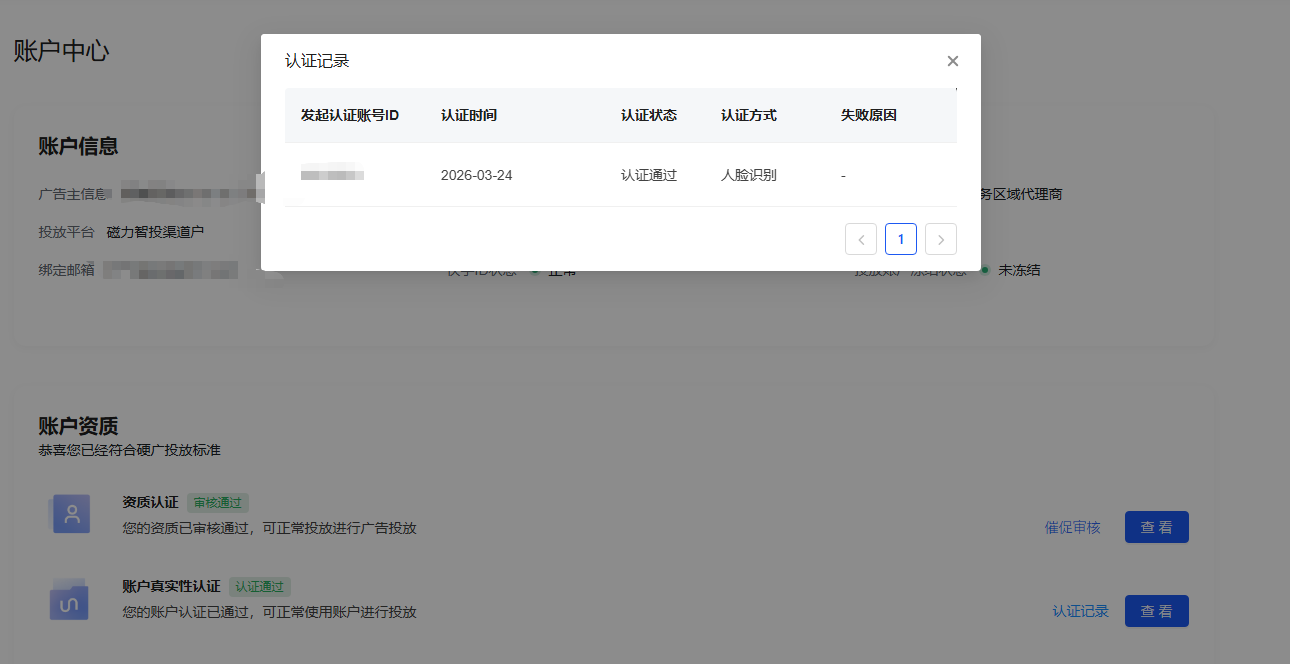Viewport: 1290px width, 664px height.
Task: Click the 审核通过 status tag
Action: pyautogui.click(x=217, y=503)
